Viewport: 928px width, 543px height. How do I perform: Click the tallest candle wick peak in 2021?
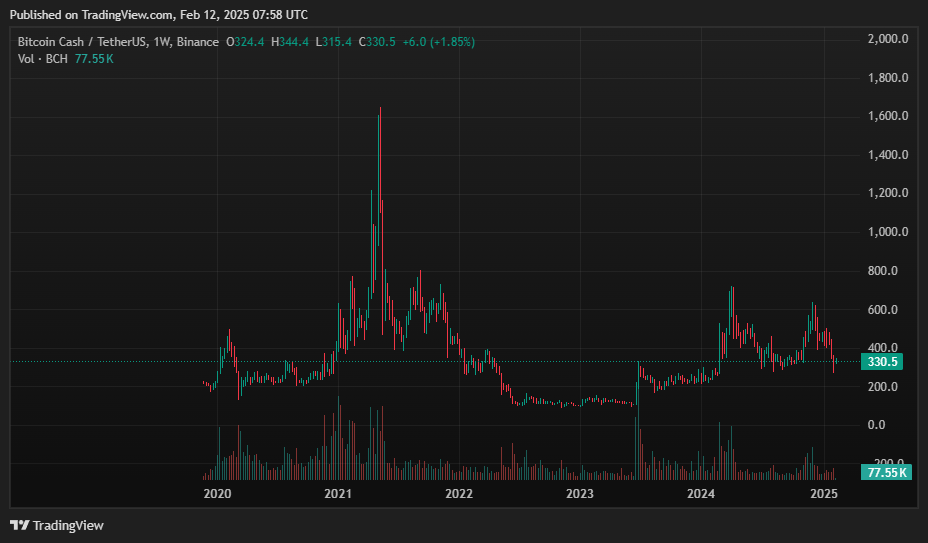[380, 109]
